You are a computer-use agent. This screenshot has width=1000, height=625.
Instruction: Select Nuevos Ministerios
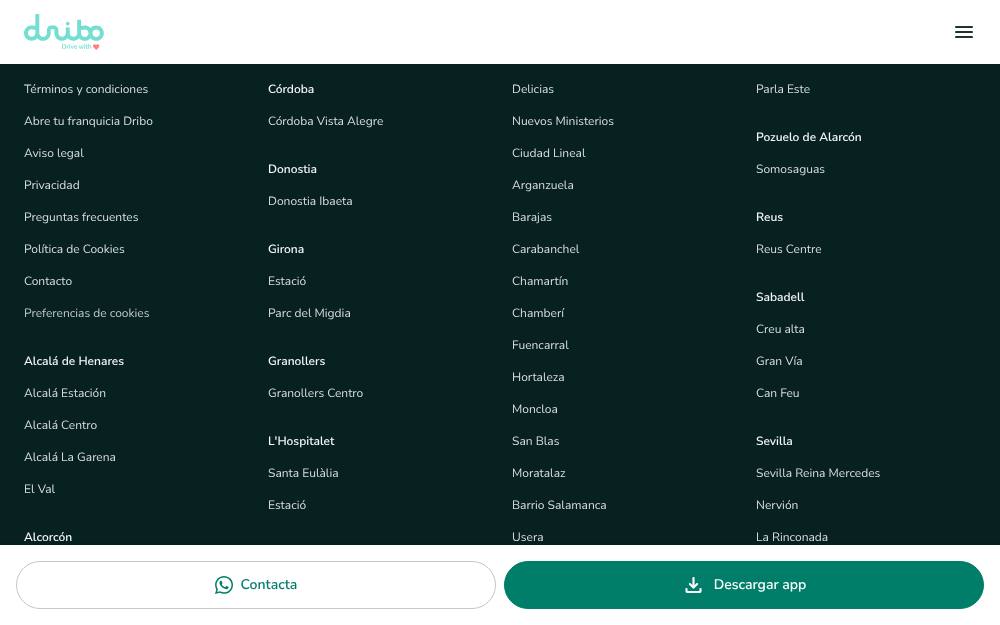pyautogui.click(x=563, y=121)
